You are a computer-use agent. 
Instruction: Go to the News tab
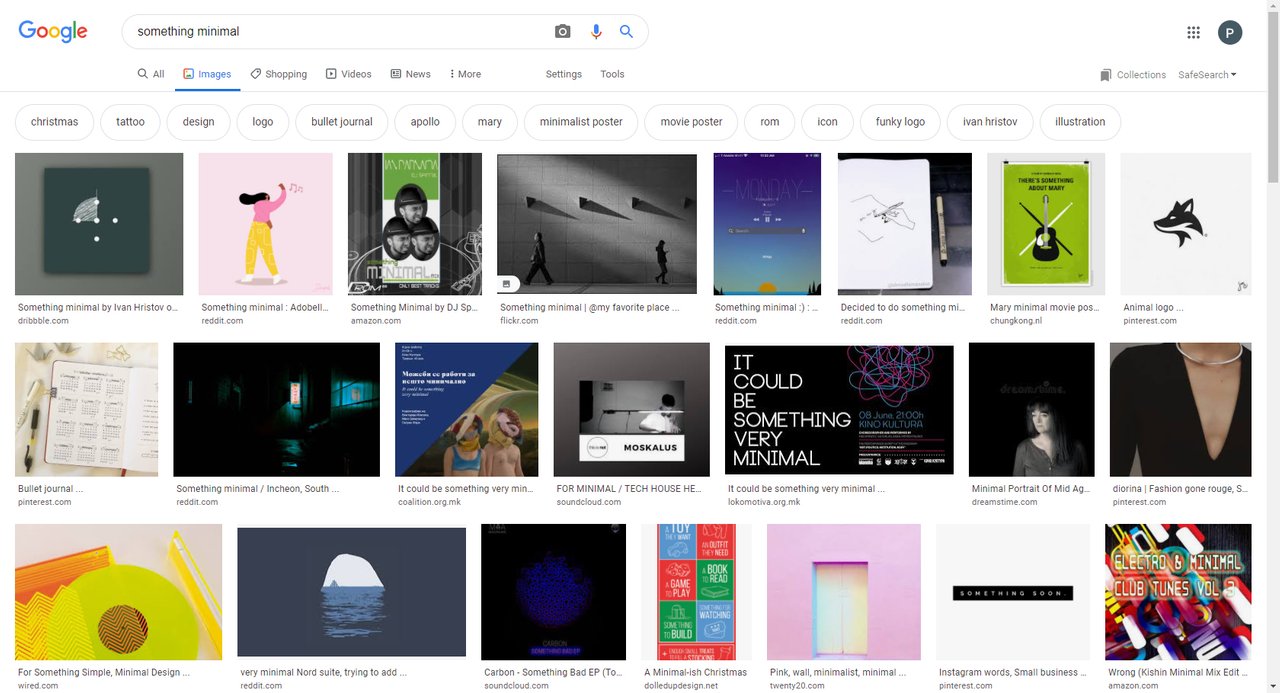410,74
